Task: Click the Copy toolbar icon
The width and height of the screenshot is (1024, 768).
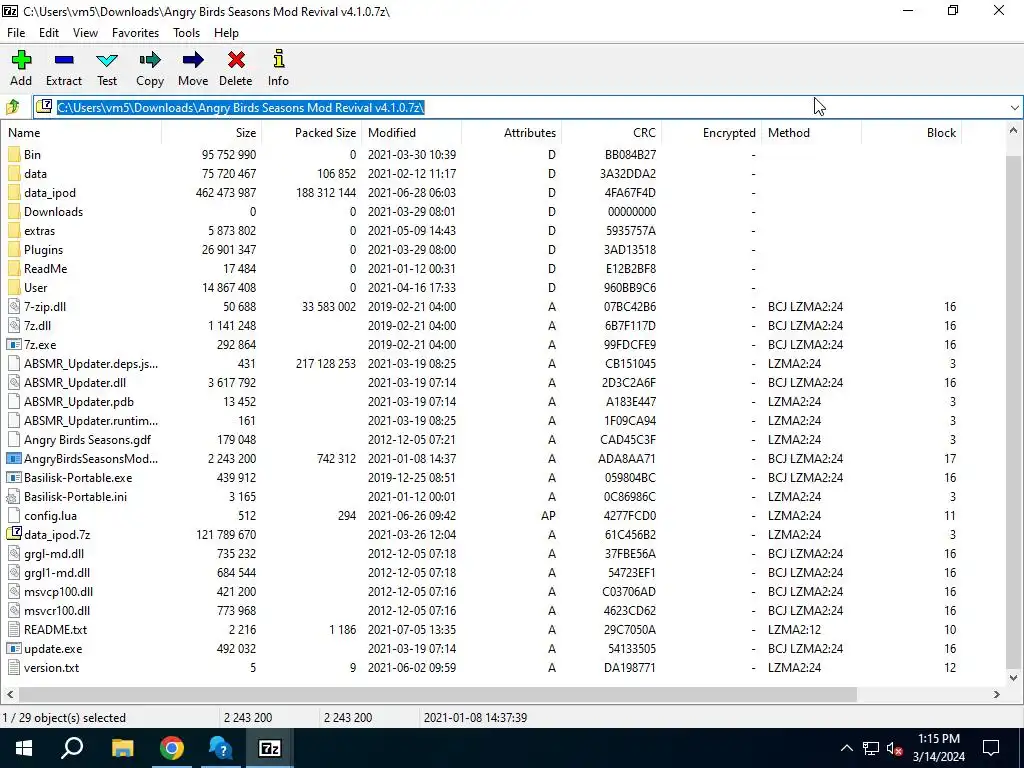Action: [150, 60]
